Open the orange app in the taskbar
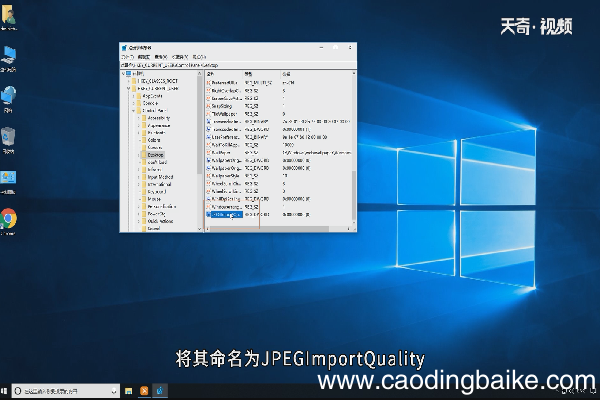Screen dimensions: 600x400 click(144, 391)
